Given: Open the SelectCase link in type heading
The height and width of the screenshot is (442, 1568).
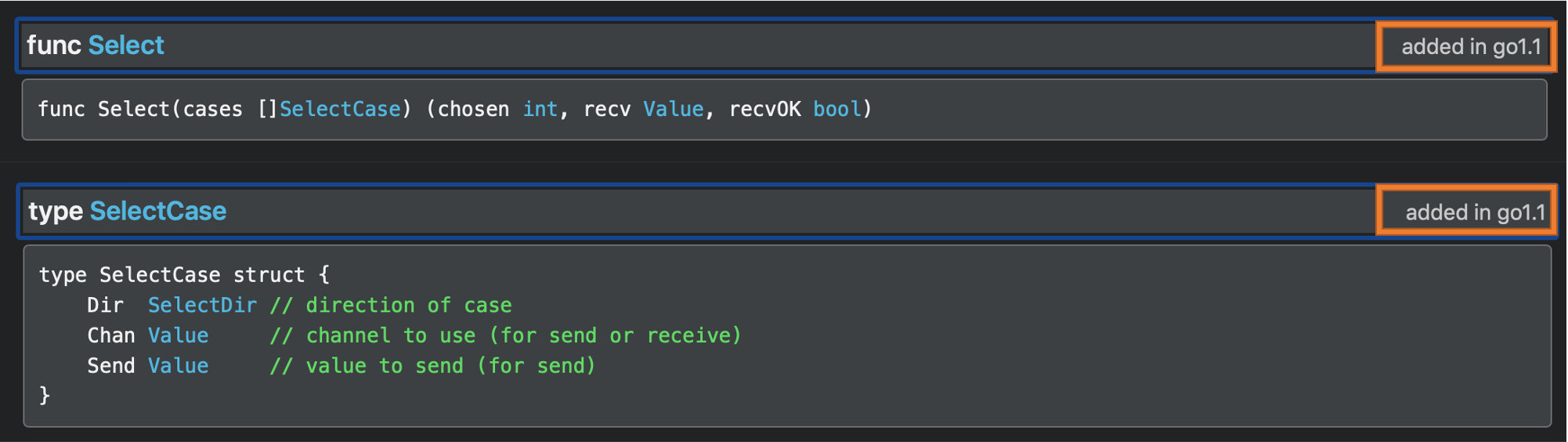Looking at the screenshot, I should point(158,212).
